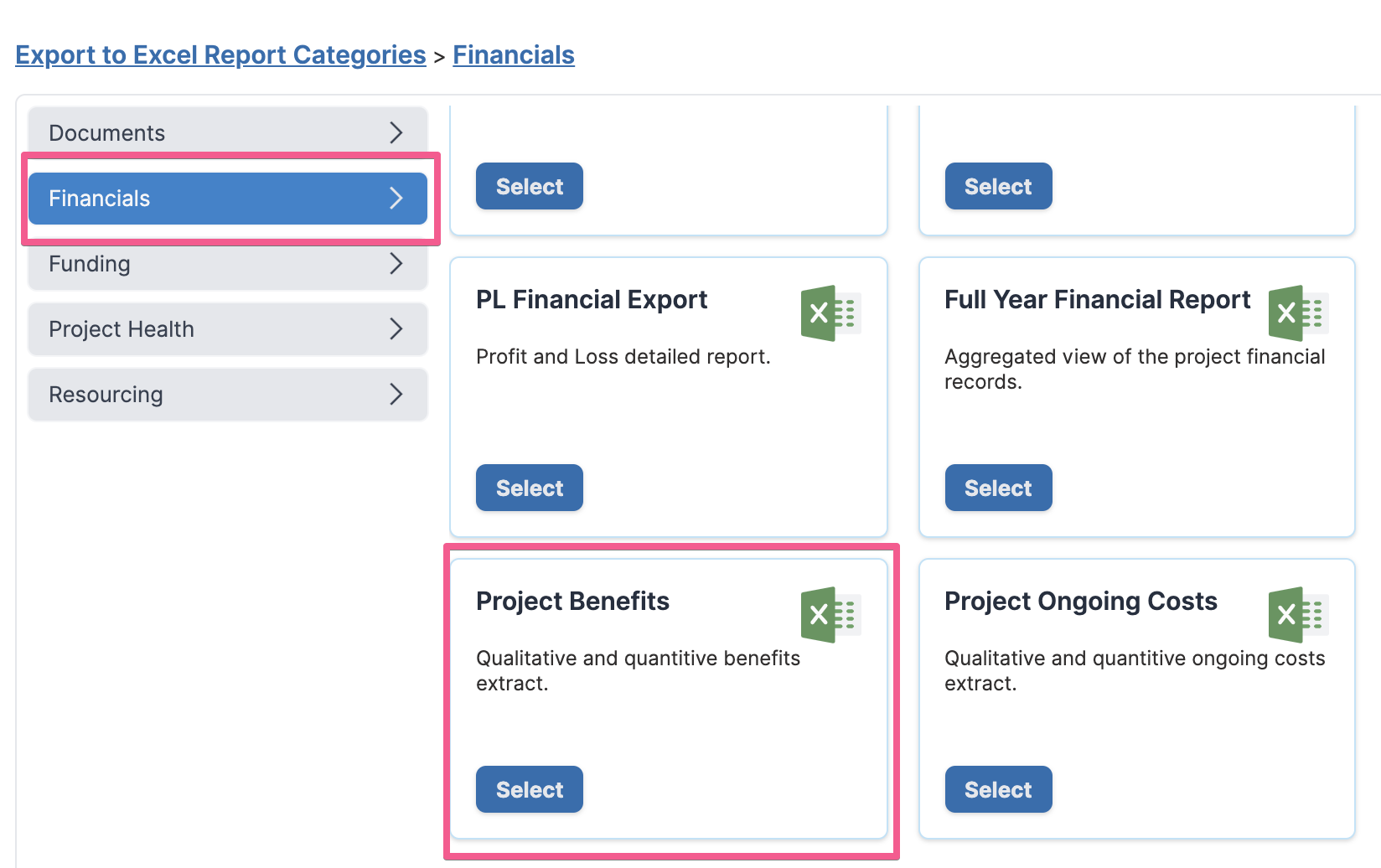
Task: Select the Project Ongoing Costs report
Action: coord(998,789)
